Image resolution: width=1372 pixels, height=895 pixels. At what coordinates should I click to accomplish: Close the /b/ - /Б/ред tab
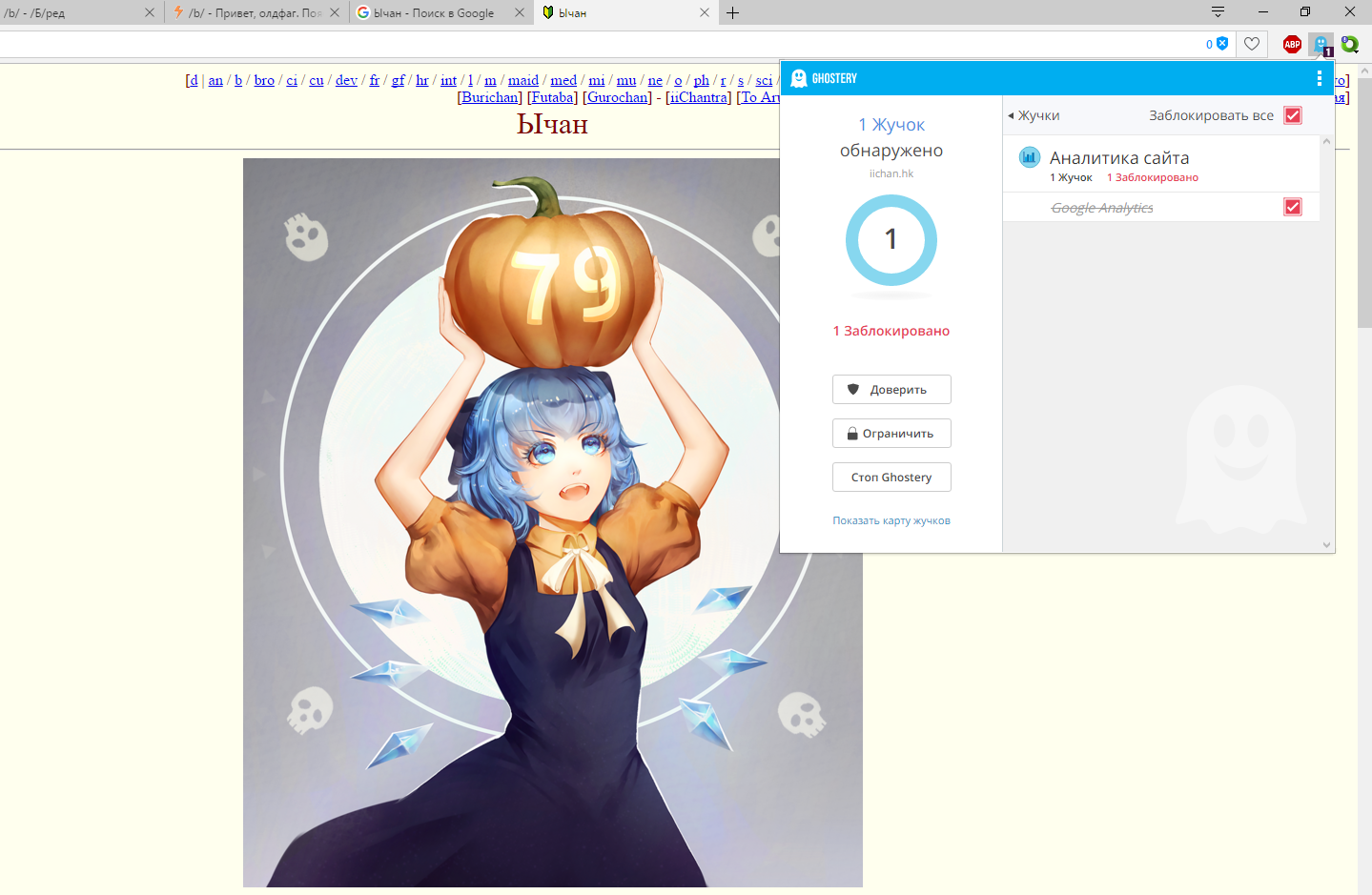[150, 12]
